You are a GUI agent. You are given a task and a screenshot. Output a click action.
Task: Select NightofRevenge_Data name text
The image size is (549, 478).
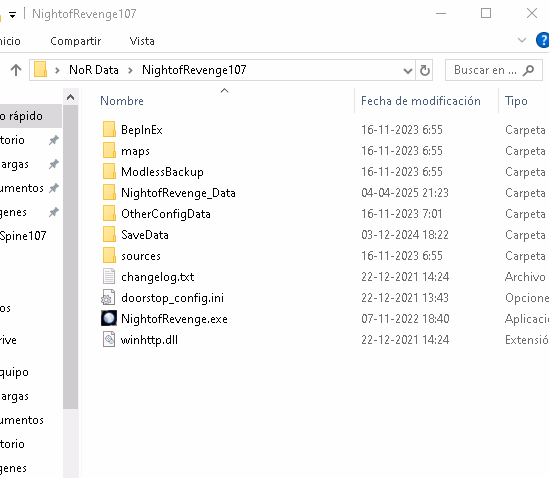point(178,193)
